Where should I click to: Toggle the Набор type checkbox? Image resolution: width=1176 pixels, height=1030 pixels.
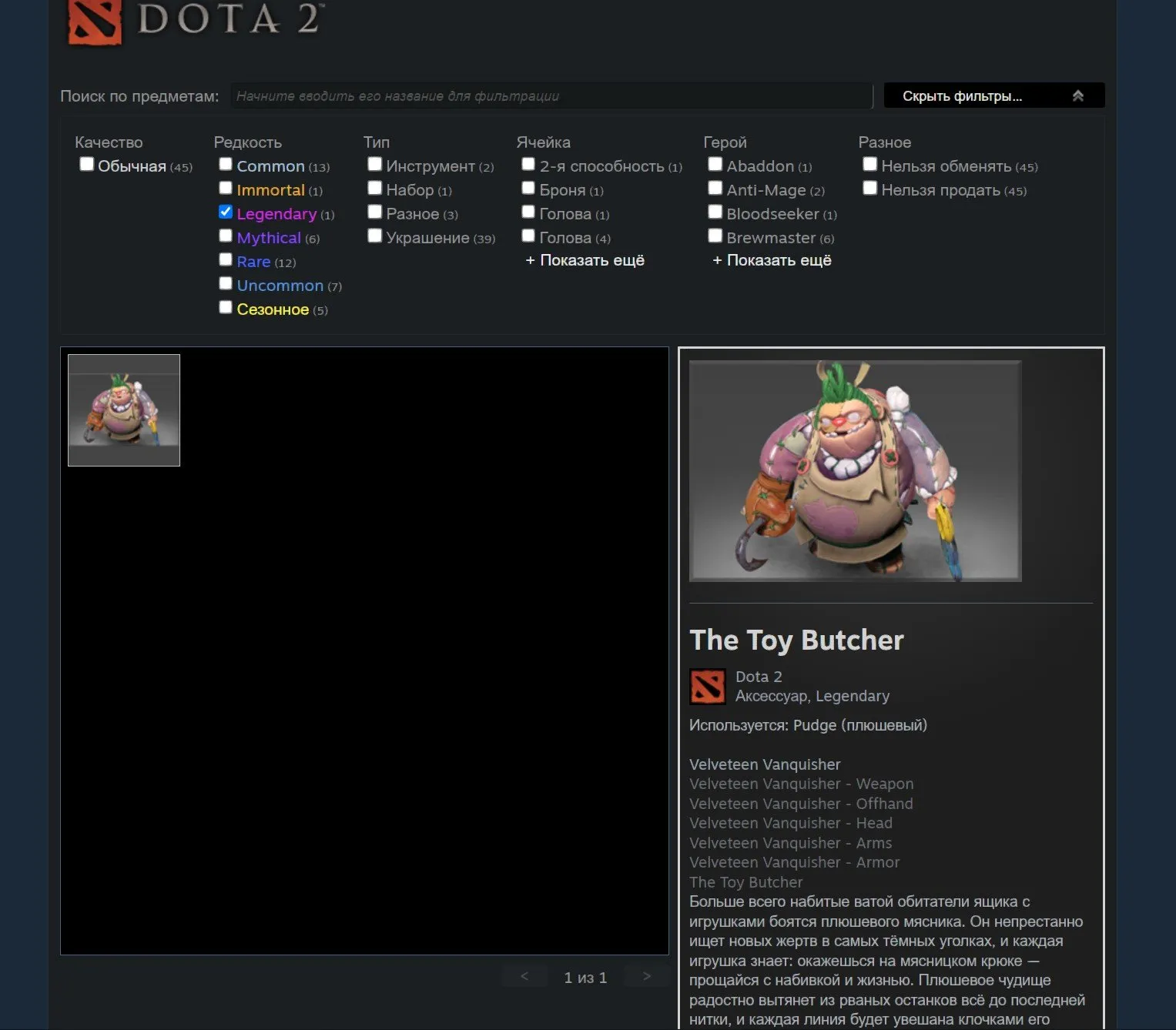pyautogui.click(x=374, y=188)
